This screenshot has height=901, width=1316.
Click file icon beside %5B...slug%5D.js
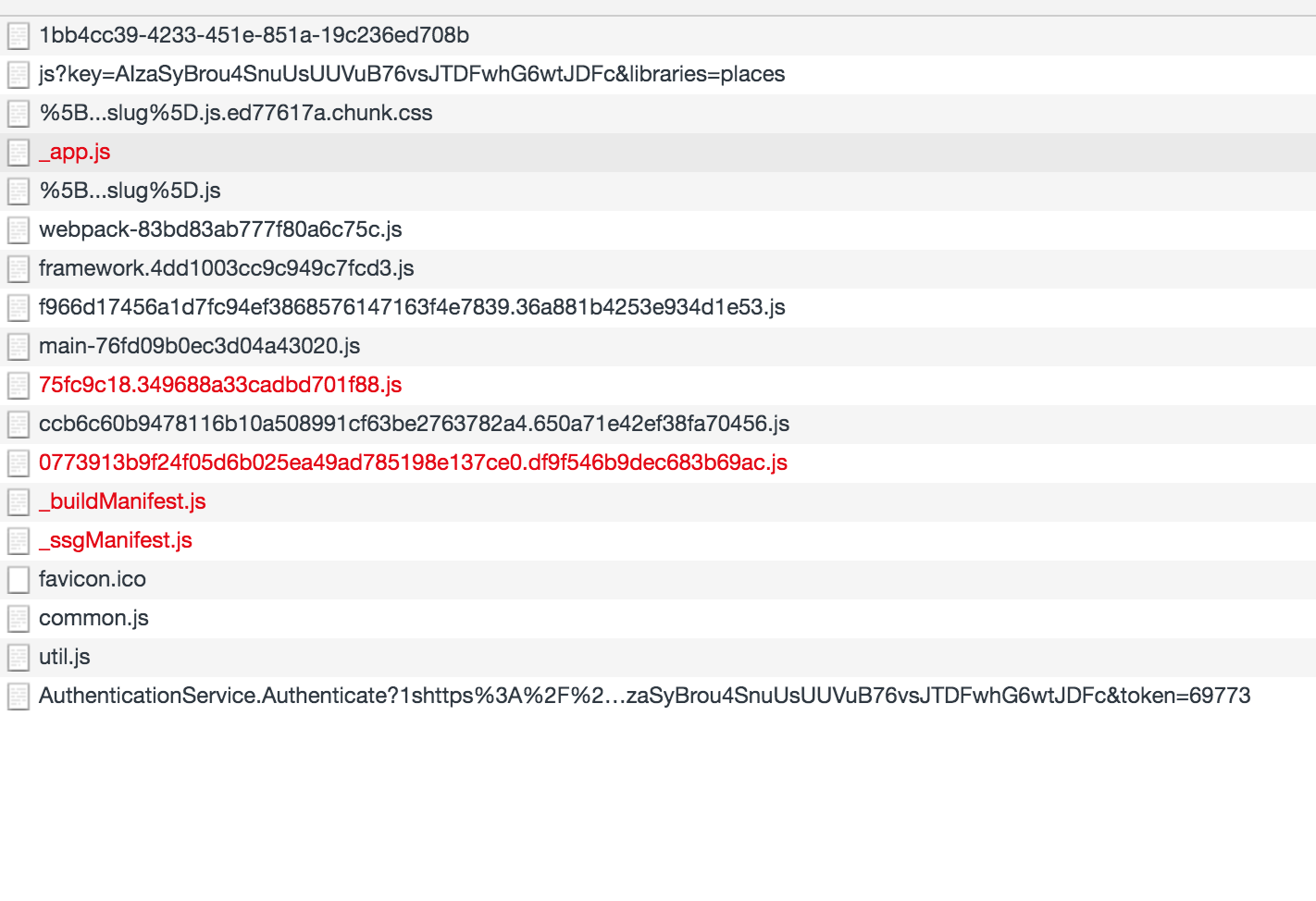19,191
